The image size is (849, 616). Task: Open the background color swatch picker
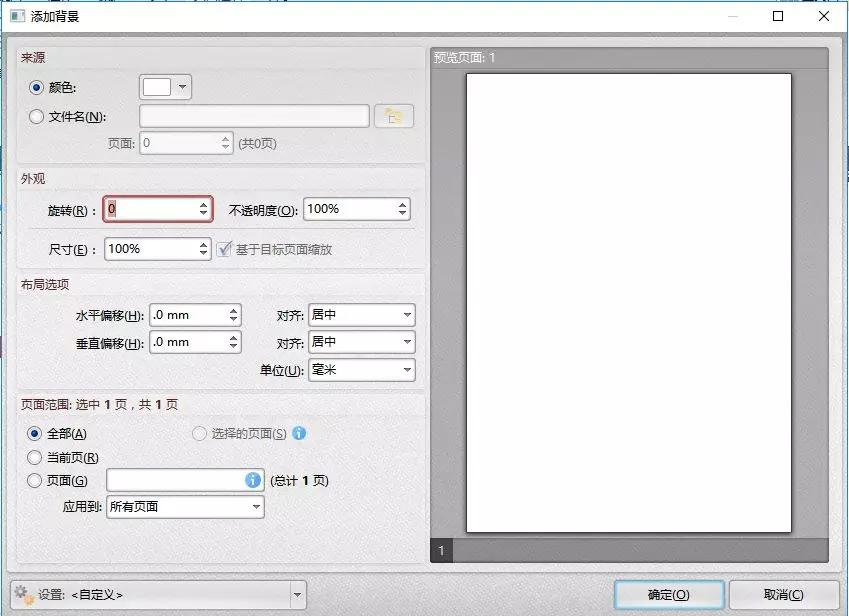click(165, 87)
